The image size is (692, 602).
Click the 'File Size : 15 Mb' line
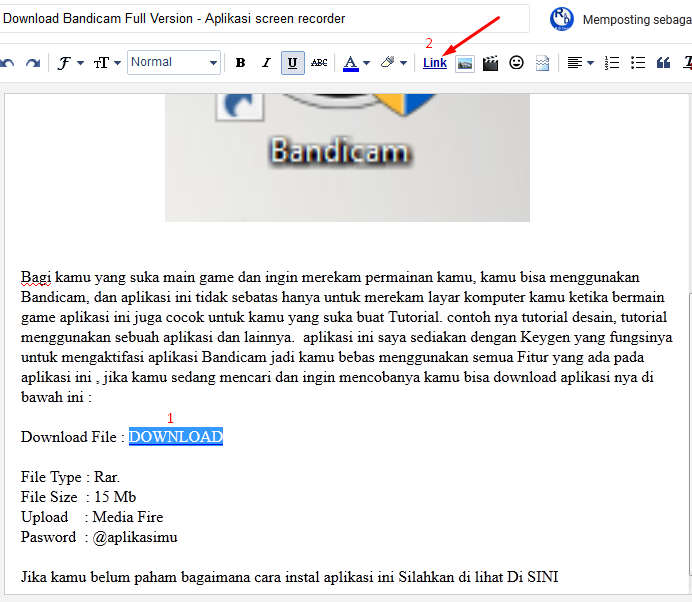78,497
